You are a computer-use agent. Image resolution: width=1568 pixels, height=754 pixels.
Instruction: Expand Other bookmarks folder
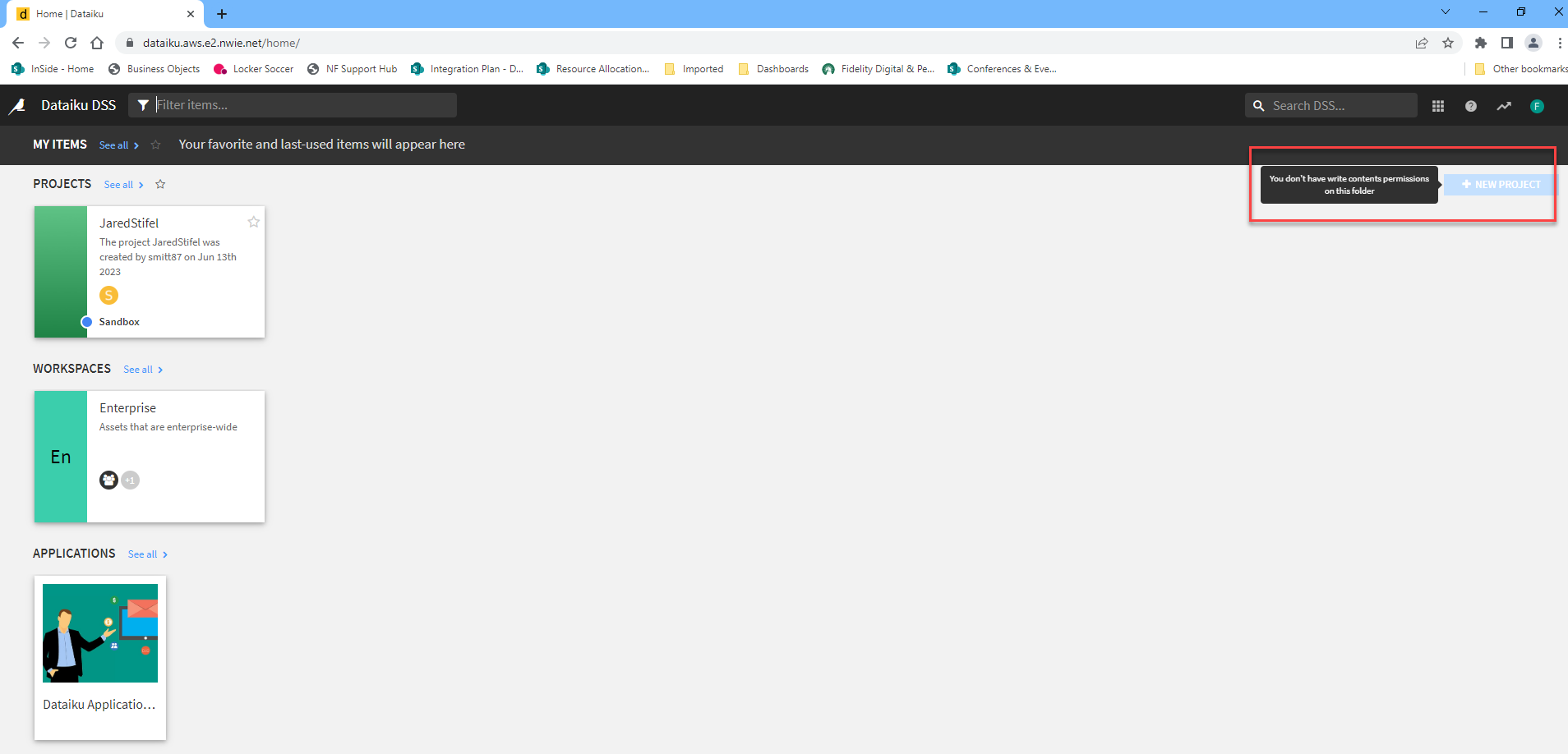click(x=1521, y=69)
